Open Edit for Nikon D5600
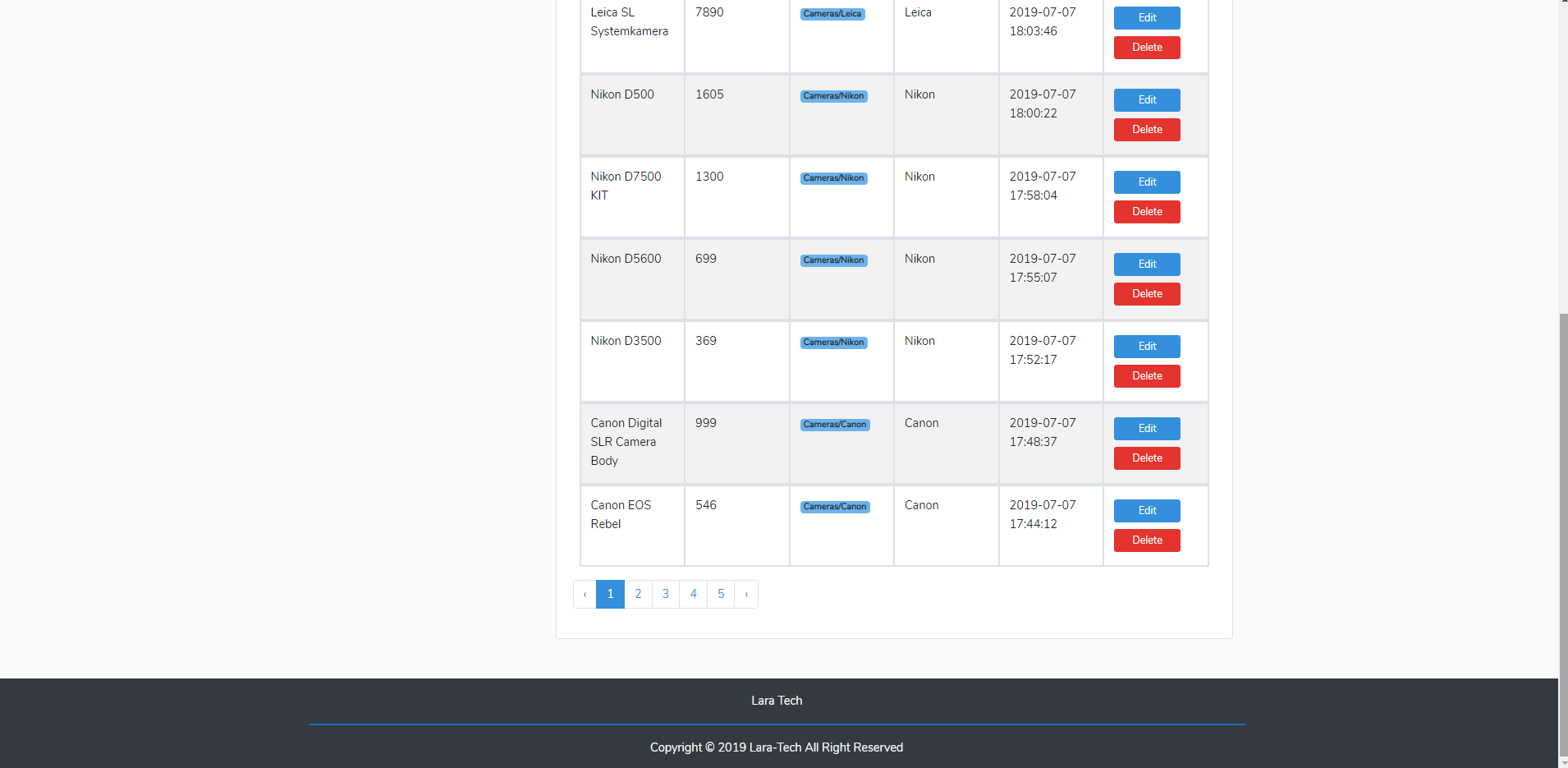The image size is (1568, 768). [1147, 264]
